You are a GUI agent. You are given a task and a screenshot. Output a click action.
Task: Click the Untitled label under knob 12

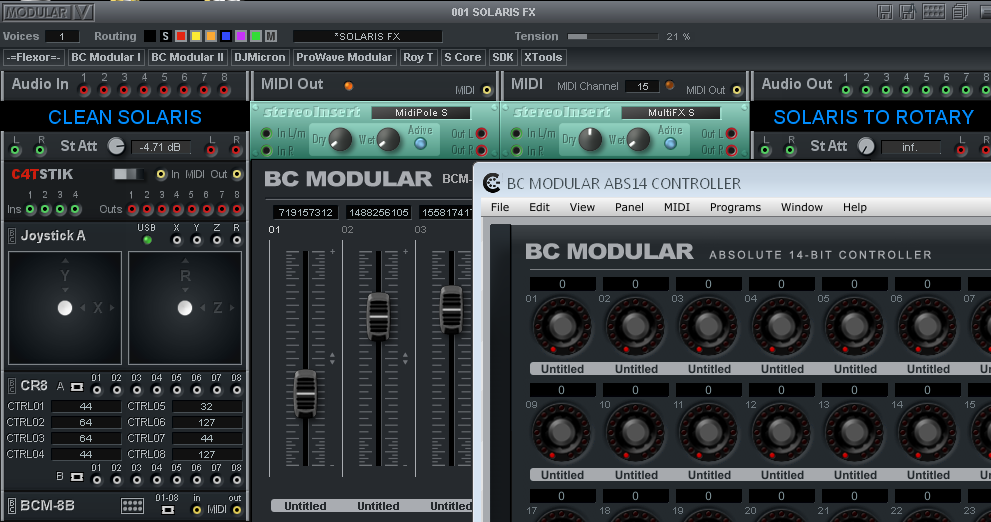pyautogui.click(x=782, y=475)
